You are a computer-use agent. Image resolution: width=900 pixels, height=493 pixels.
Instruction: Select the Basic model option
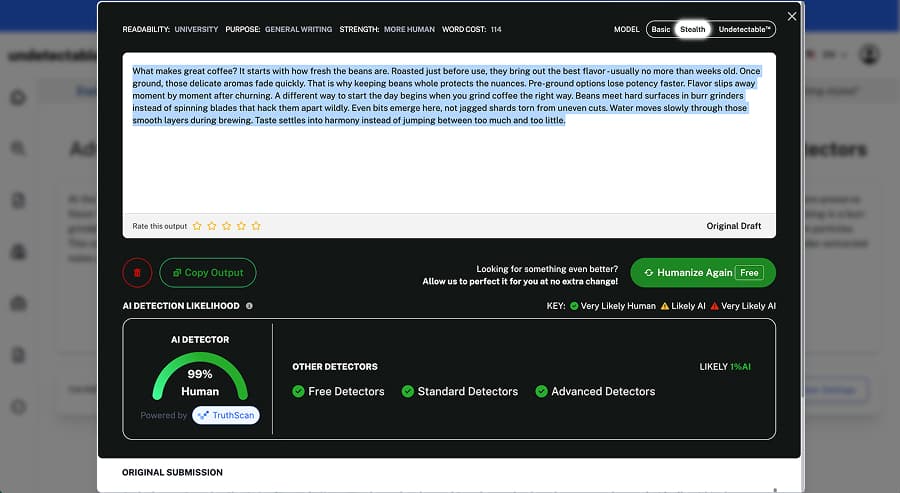pos(660,30)
